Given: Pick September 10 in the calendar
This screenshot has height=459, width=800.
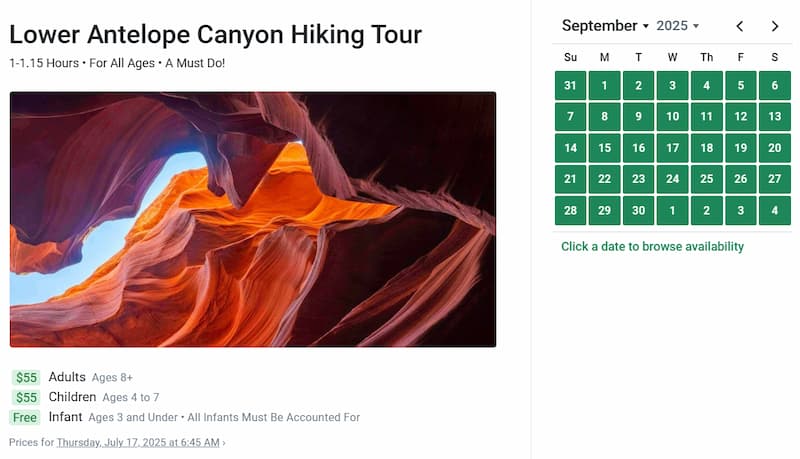Looking at the screenshot, I should pos(672,117).
